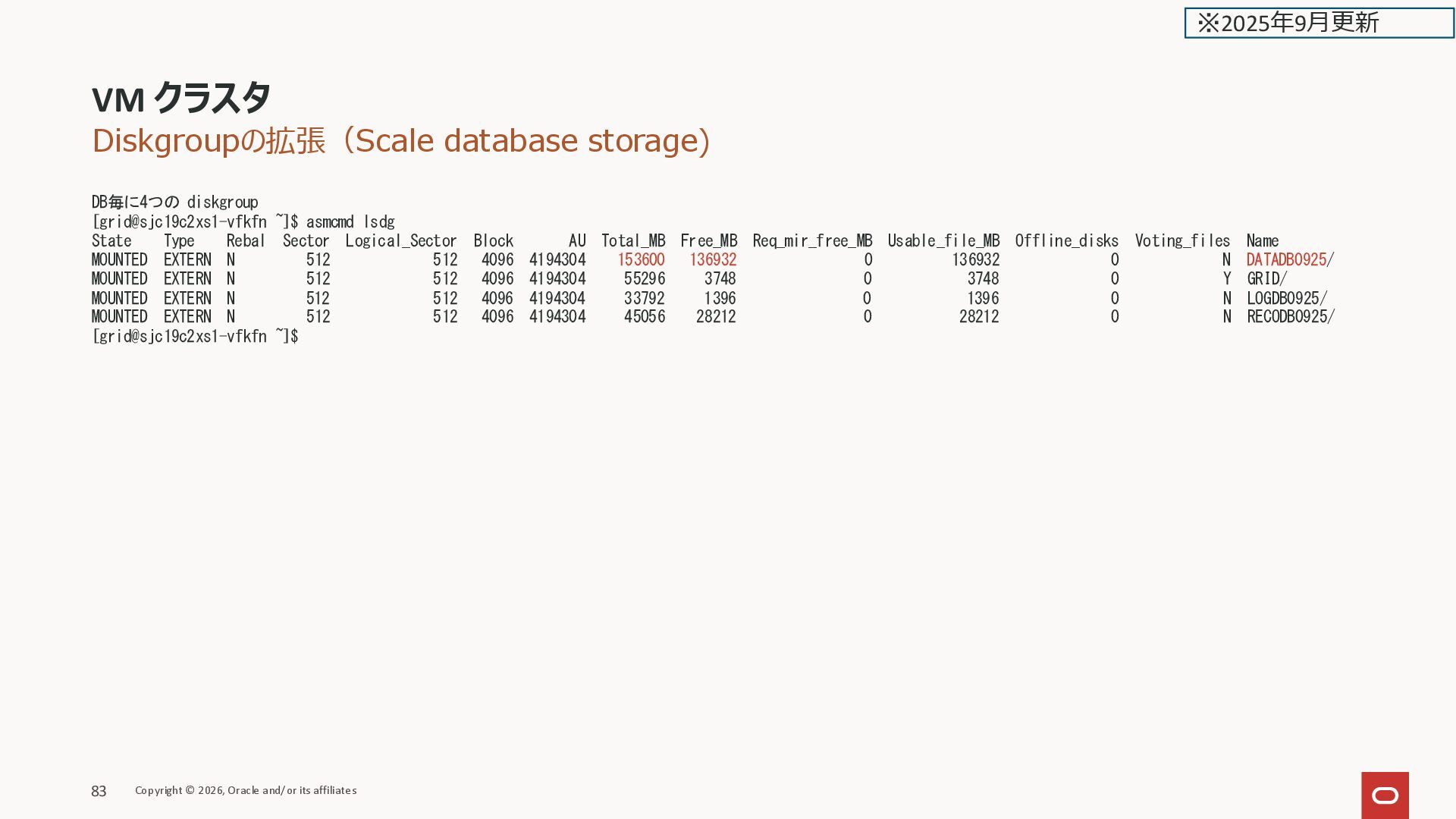
Task: Click the VM クラスタ slide title
Action: coord(180,99)
